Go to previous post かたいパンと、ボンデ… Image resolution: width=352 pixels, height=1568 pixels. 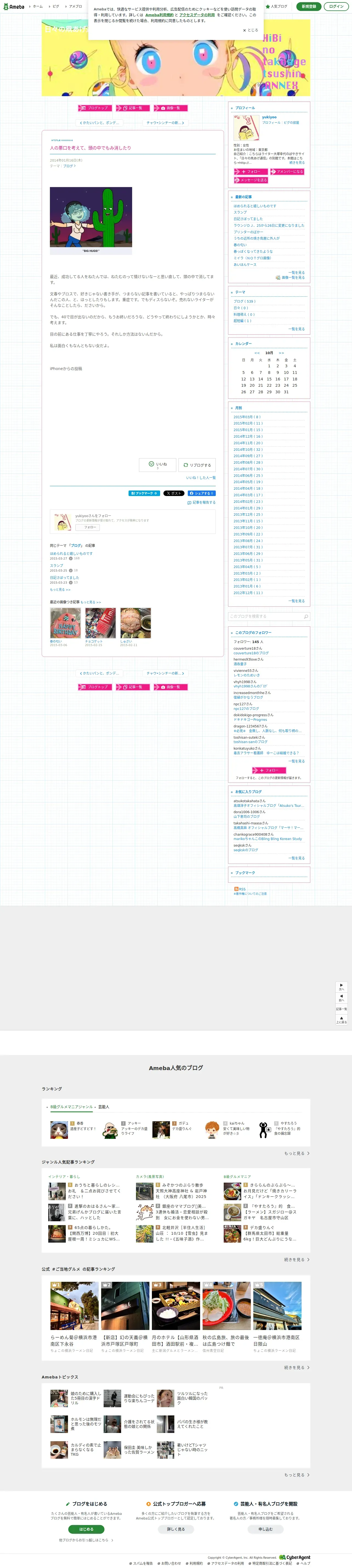(100, 122)
